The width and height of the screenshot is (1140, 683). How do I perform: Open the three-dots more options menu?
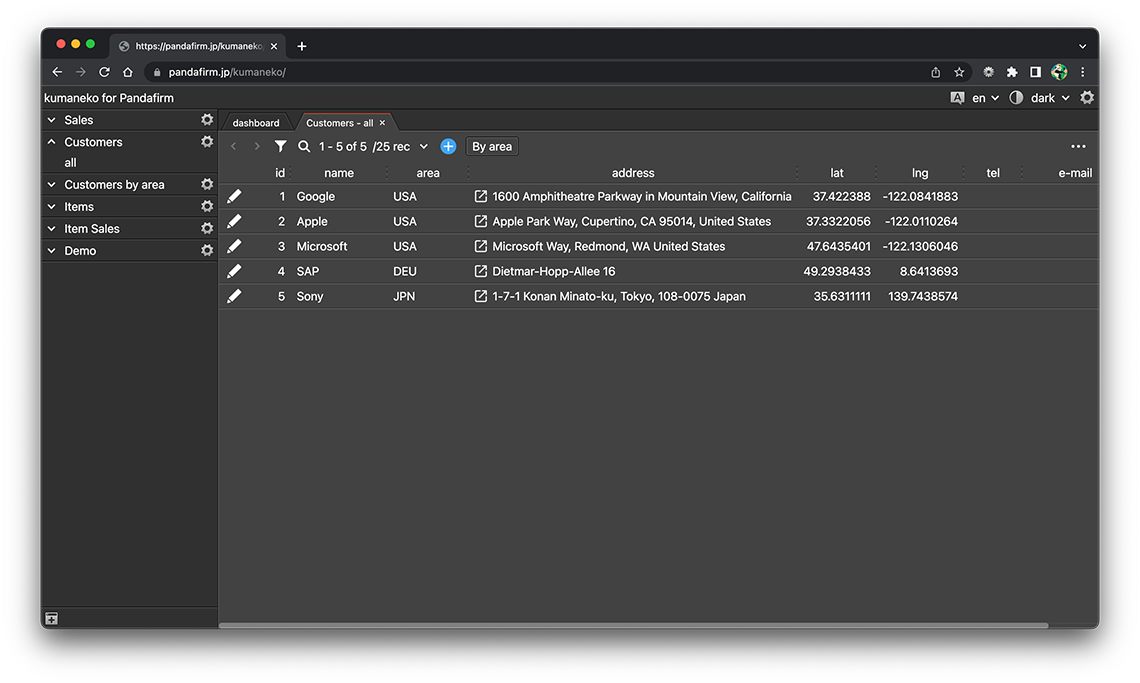1078,146
